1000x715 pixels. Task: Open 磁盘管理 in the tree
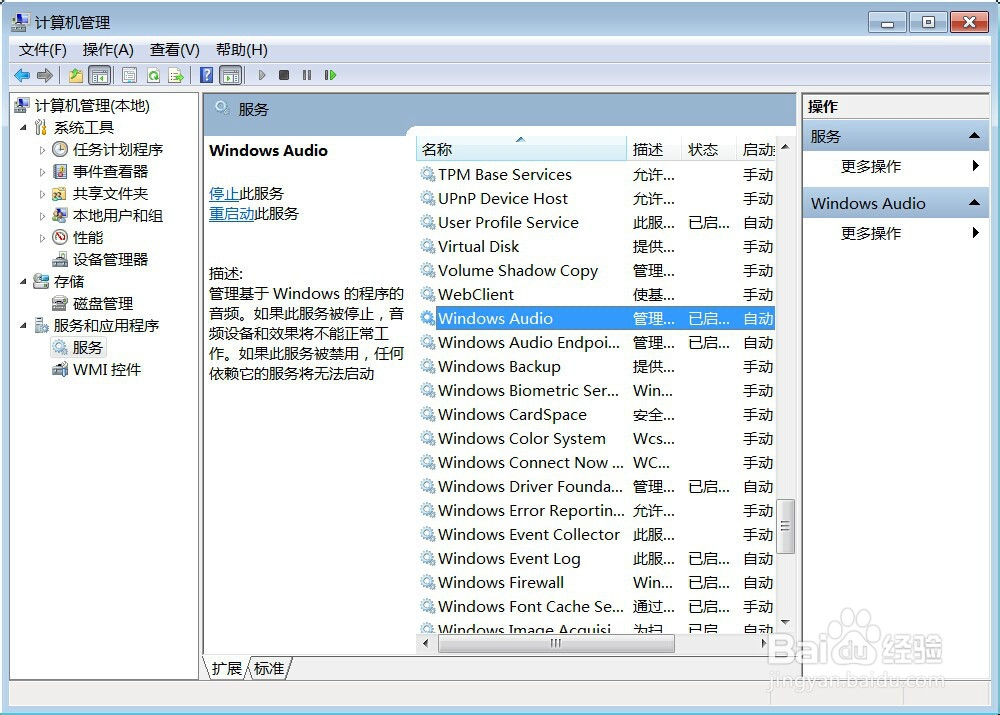103,304
